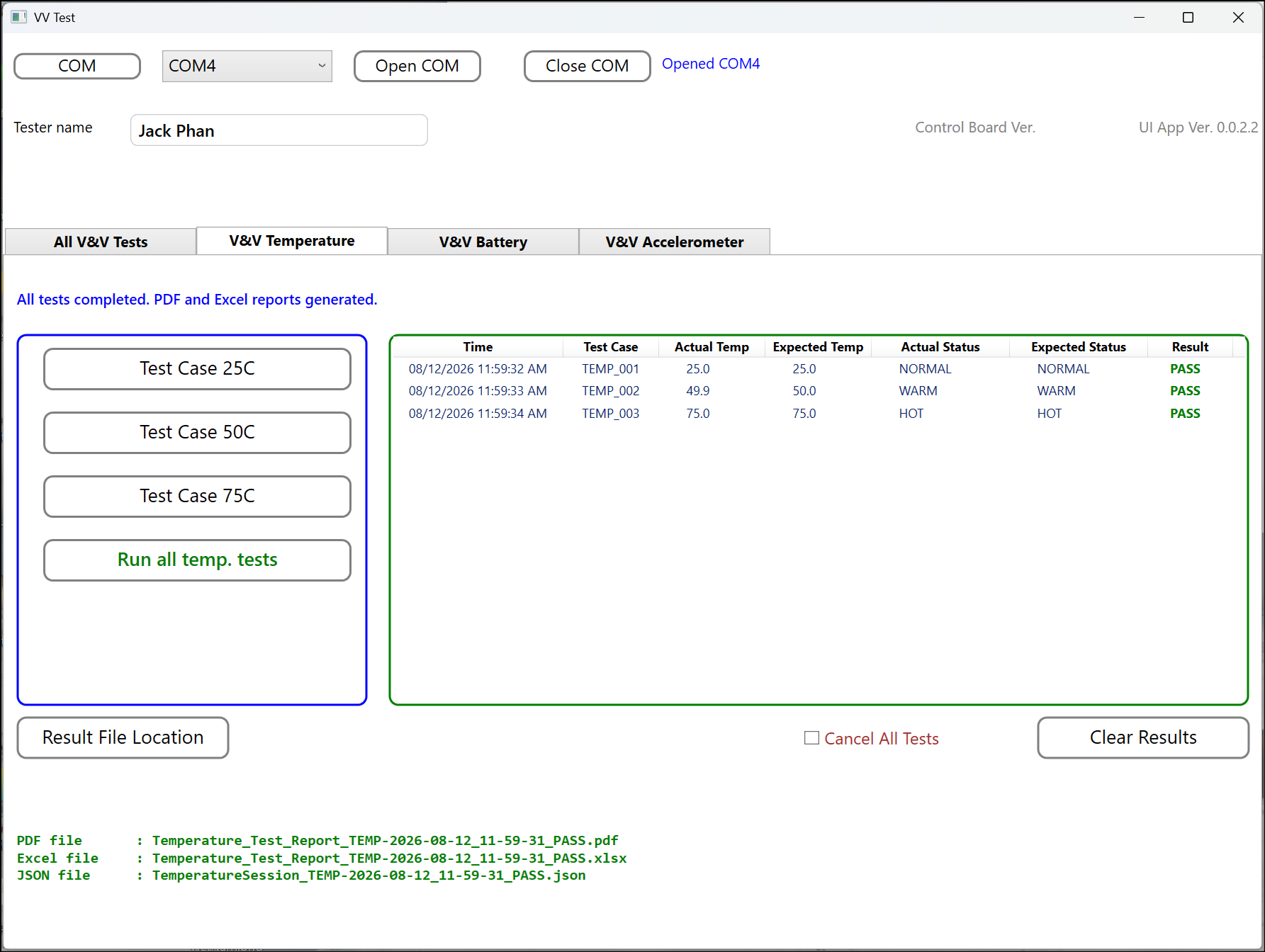The height and width of the screenshot is (952, 1265).
Task: Click the TemperatureSession JSON file name
Action: pyautogui.click(x=369, y=875)
